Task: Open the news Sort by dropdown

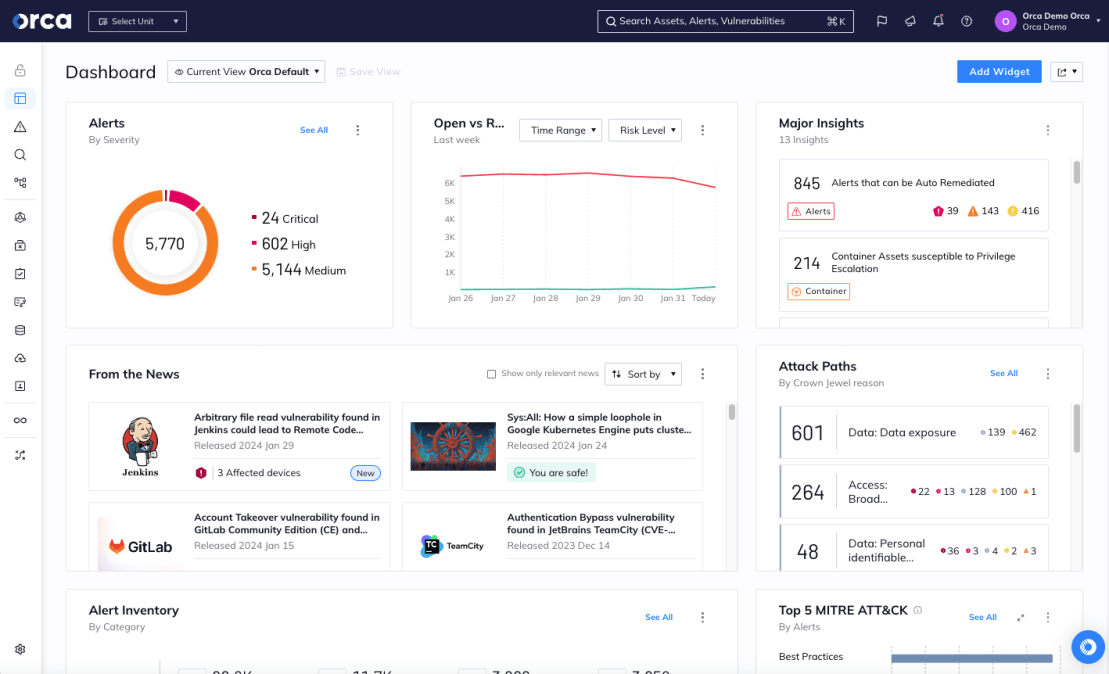Action: 643,374
